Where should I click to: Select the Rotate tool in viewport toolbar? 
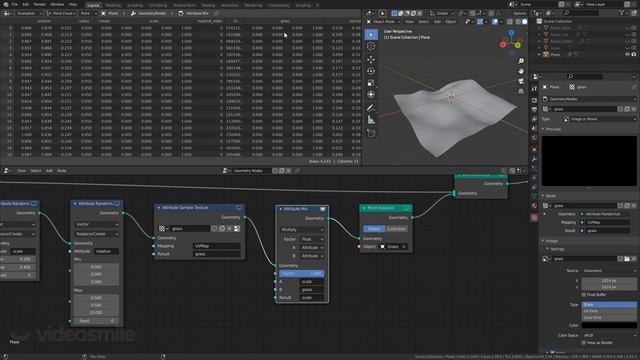[x=371, y=71]
